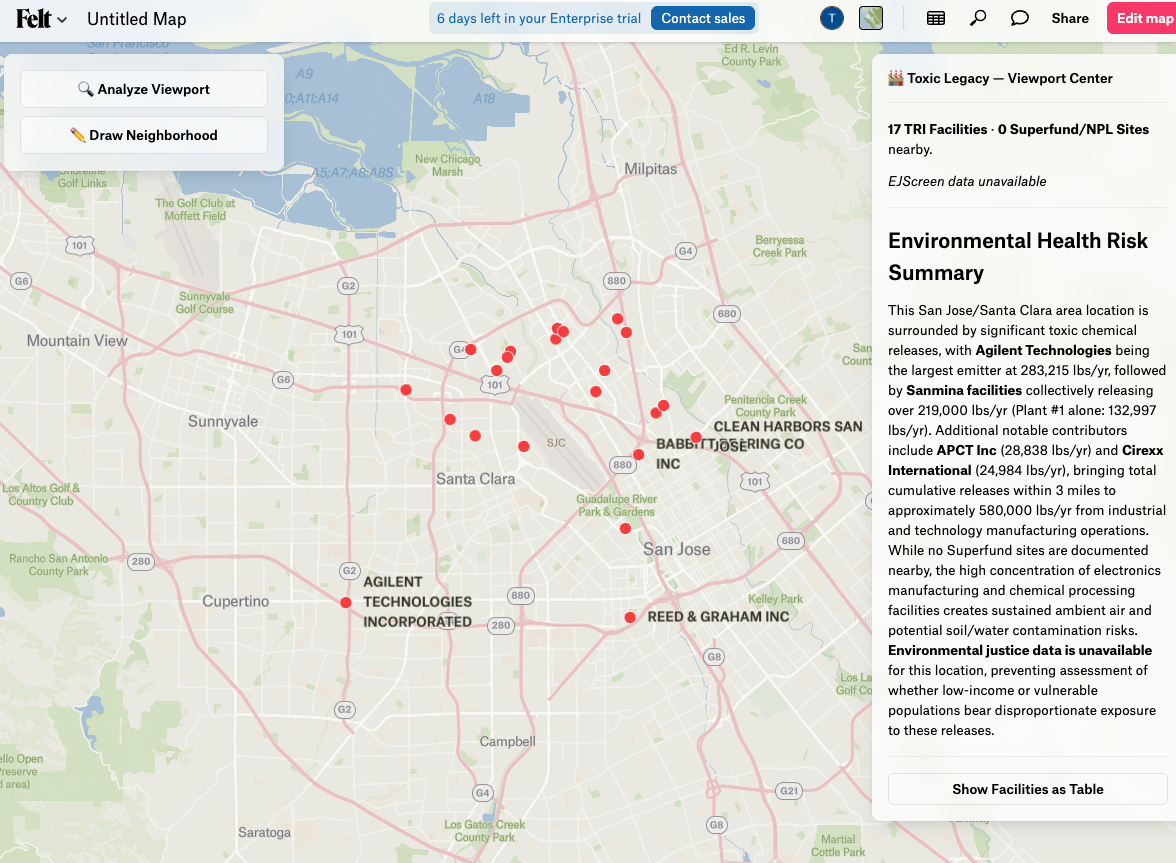Click the user avatar T icon
The width and height of the screenshot is (1176, 863).
[831, 18]
